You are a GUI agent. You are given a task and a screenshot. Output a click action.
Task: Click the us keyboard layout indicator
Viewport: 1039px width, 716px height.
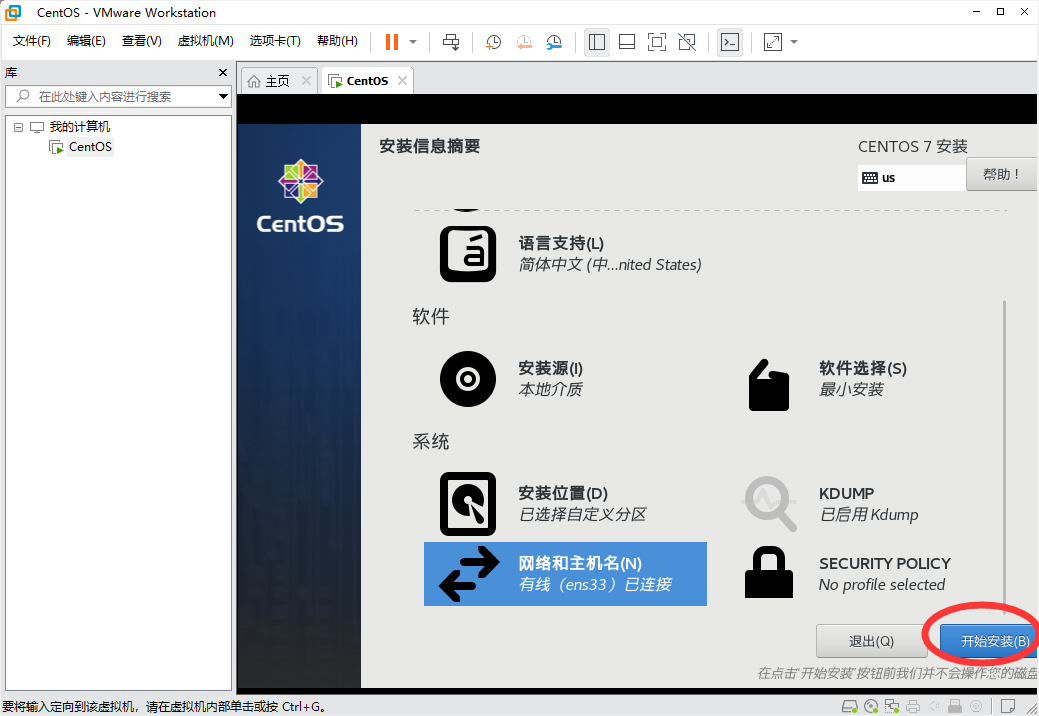911,178
